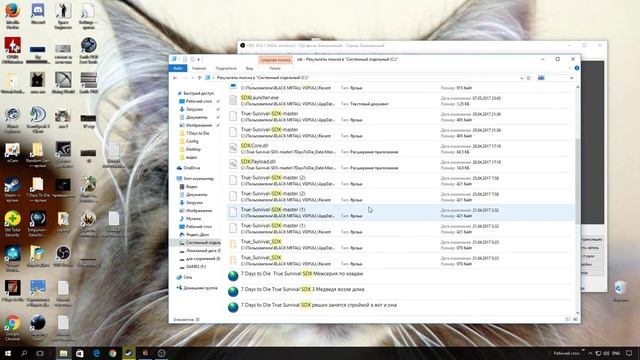Open the notification center icon
Image resolution: width=640 pixels, height=360 pixels.
coord(629,353)
